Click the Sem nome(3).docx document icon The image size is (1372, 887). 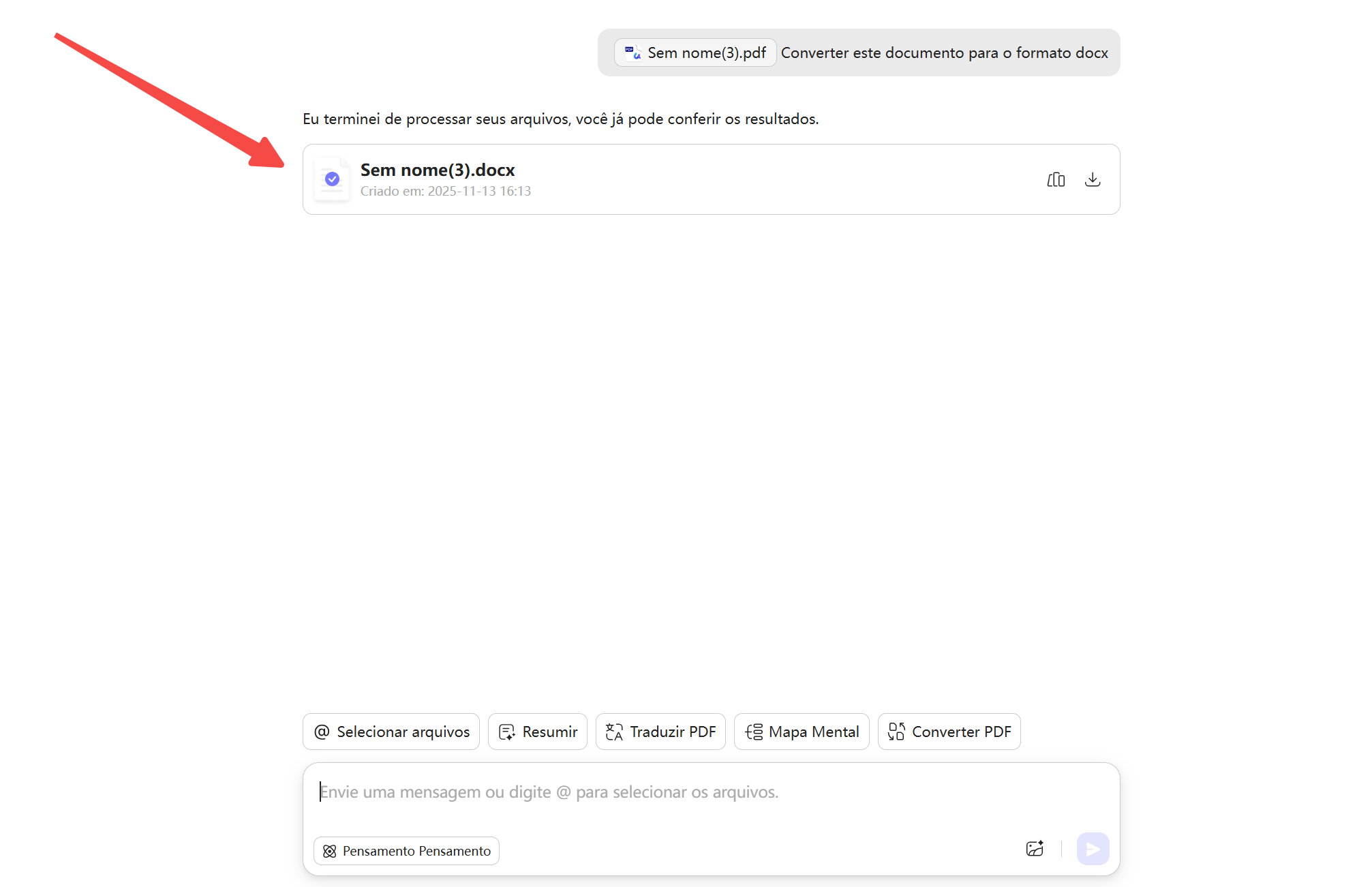tap(332, 179)
